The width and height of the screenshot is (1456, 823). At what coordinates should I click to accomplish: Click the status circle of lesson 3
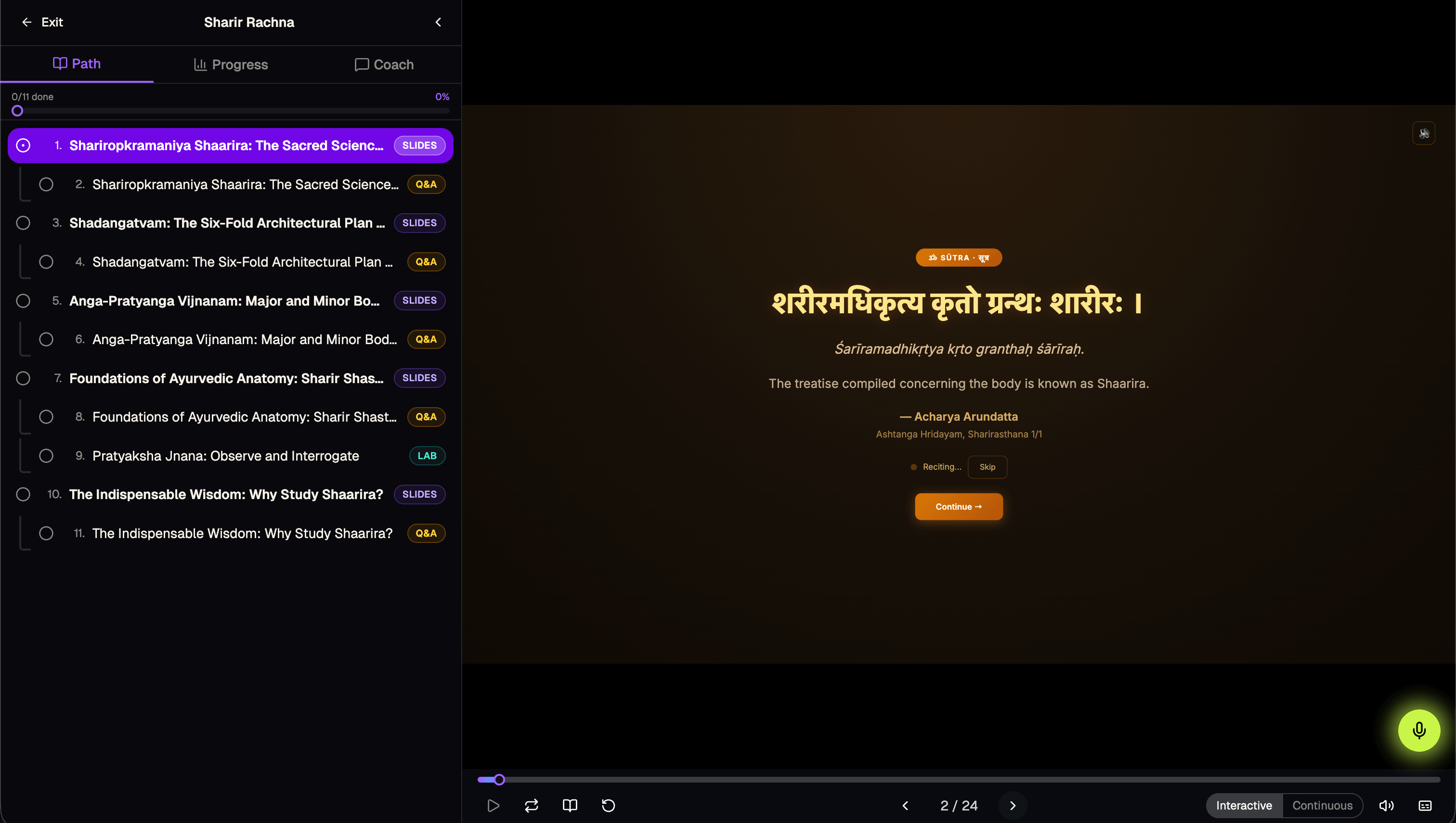pos(23,223)
